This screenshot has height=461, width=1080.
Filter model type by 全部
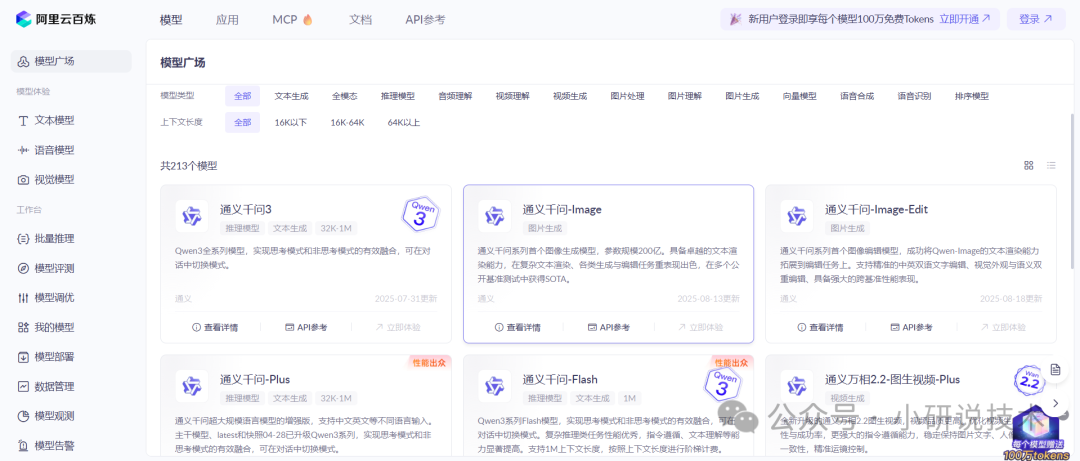pyautogui.click(x=242, y=96)
